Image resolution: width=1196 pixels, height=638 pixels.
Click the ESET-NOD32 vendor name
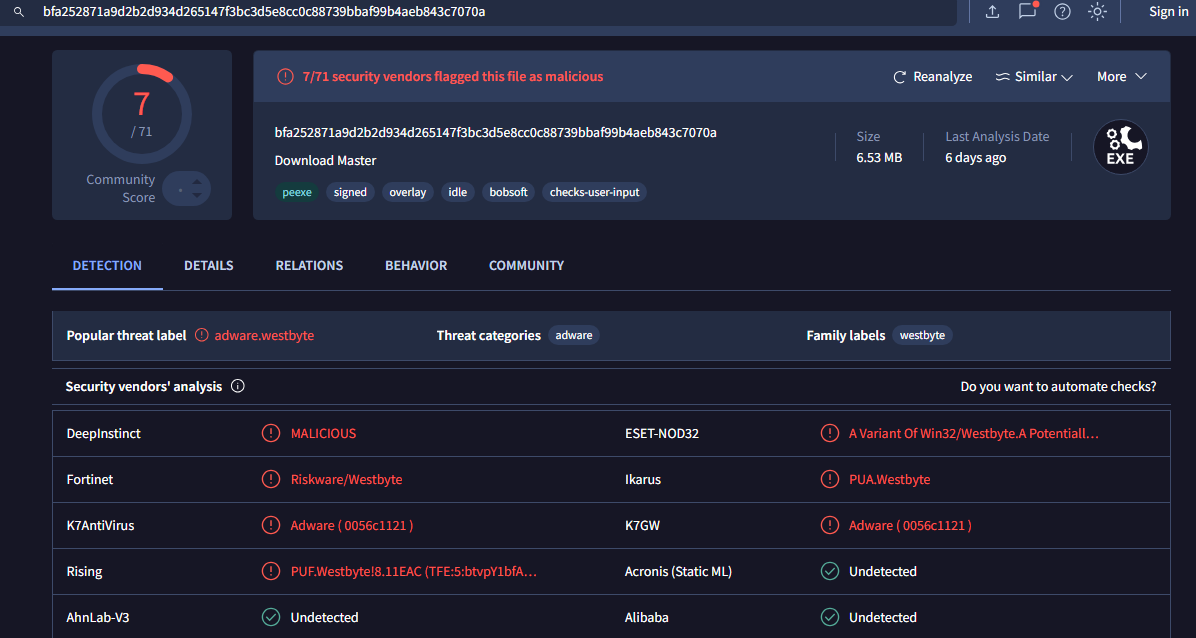(662, 433)
